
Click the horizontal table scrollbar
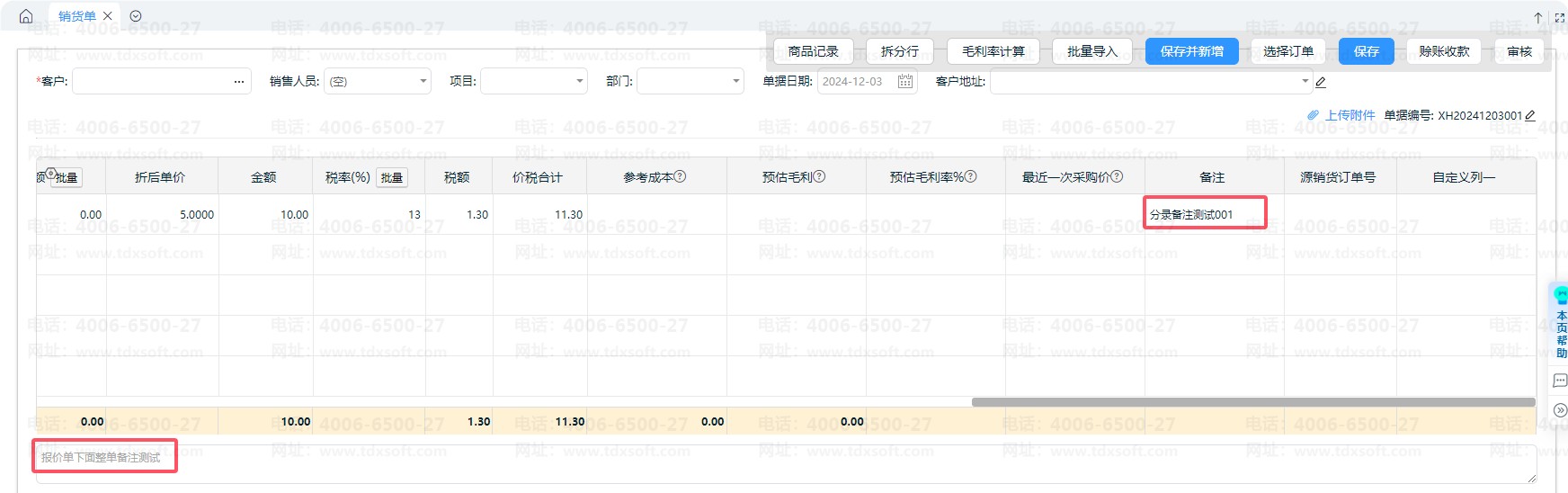point(1252,402)
